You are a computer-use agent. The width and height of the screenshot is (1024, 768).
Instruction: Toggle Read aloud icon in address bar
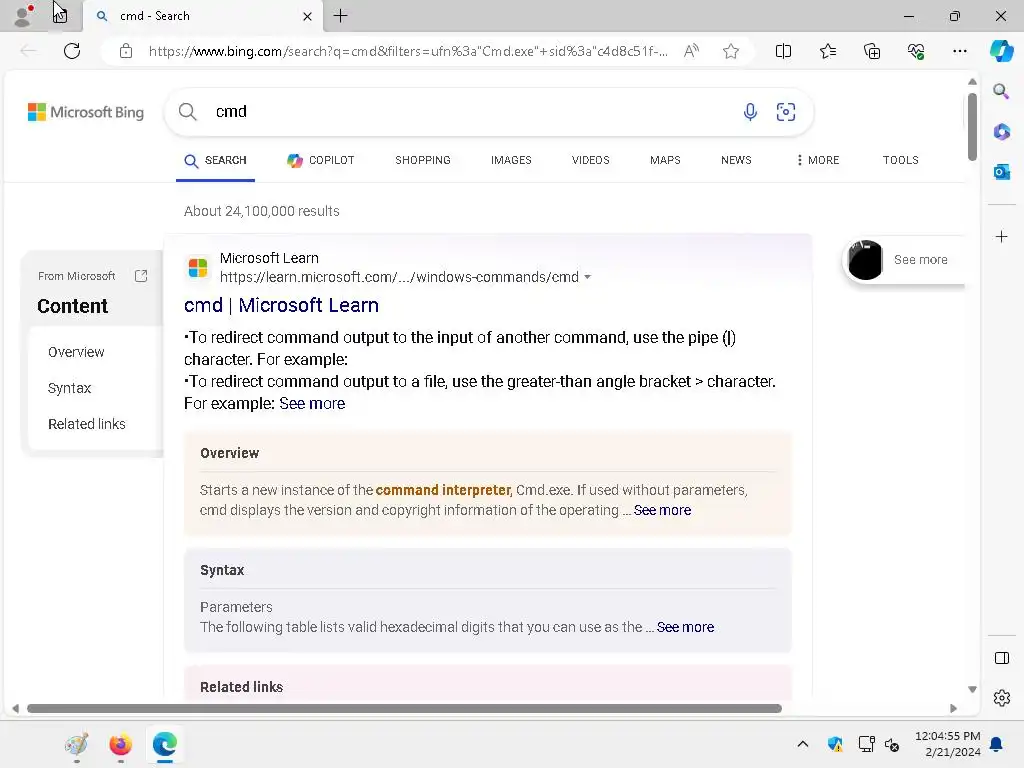pos(691,51)
